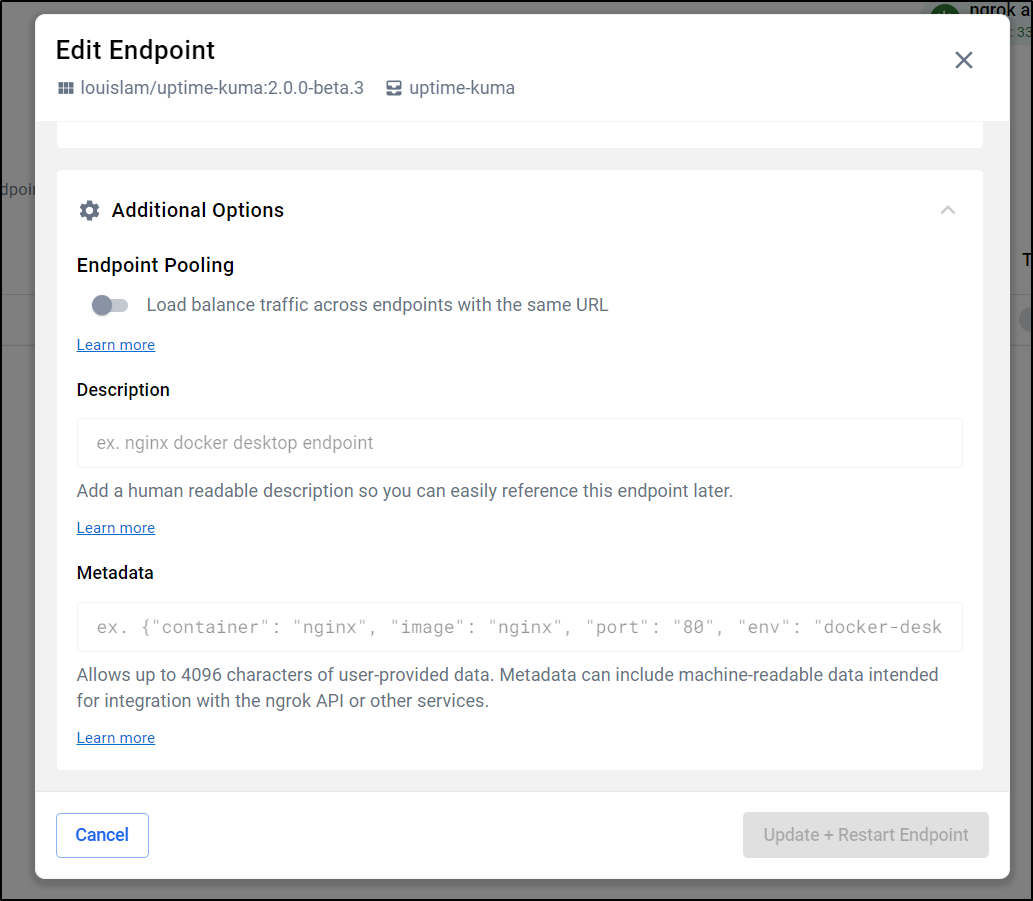Collapse the Additional Options section chevron

tap(947, 210)
